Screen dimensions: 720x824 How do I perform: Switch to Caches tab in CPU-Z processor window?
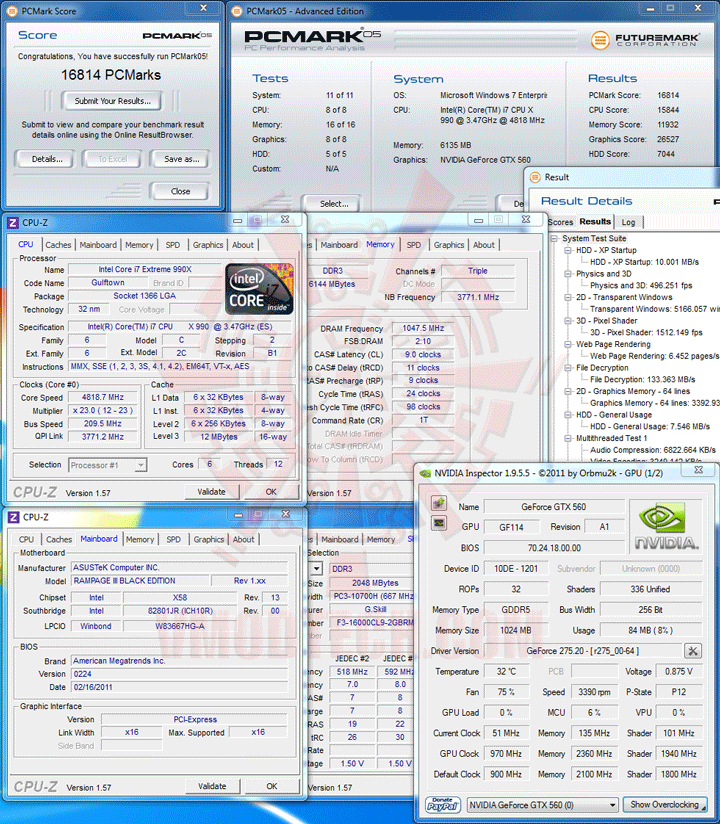[x=58, y=245]
